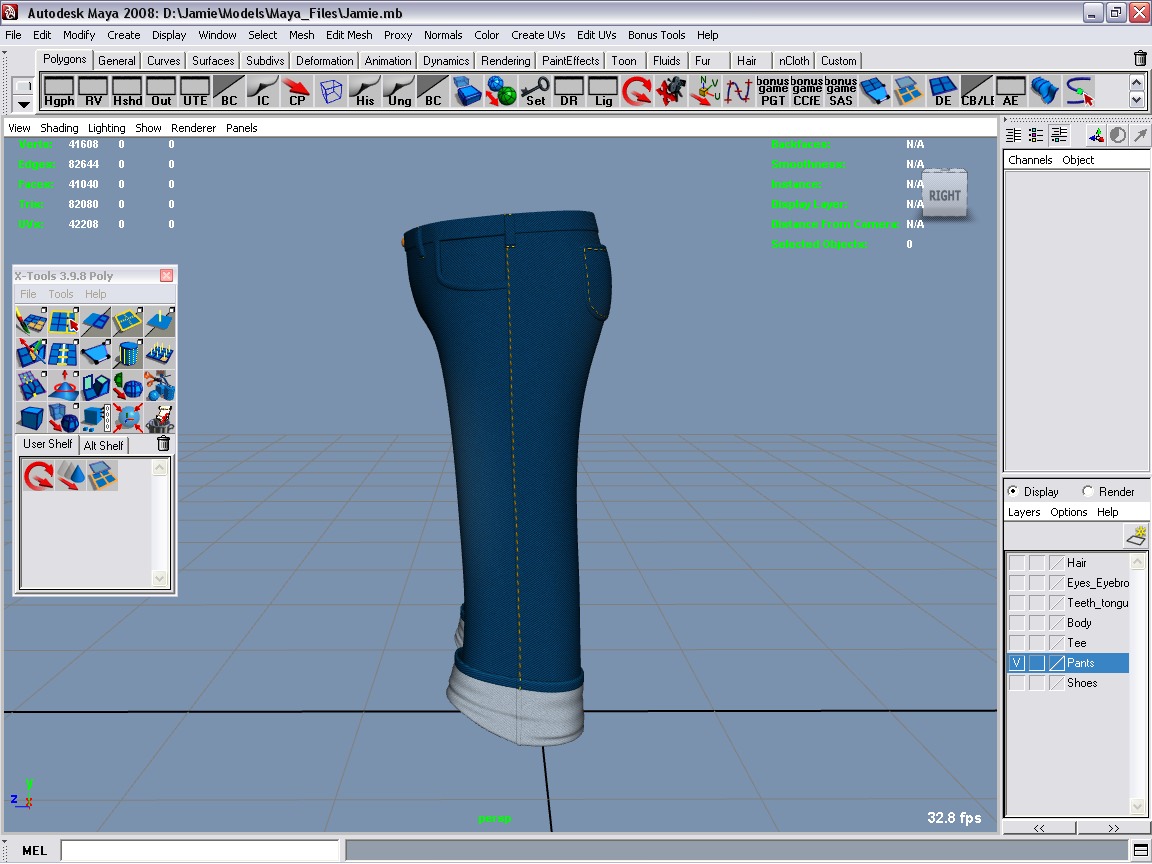
Task: Click the CB/LE shelf icon
Action: [x=977, y=92]
